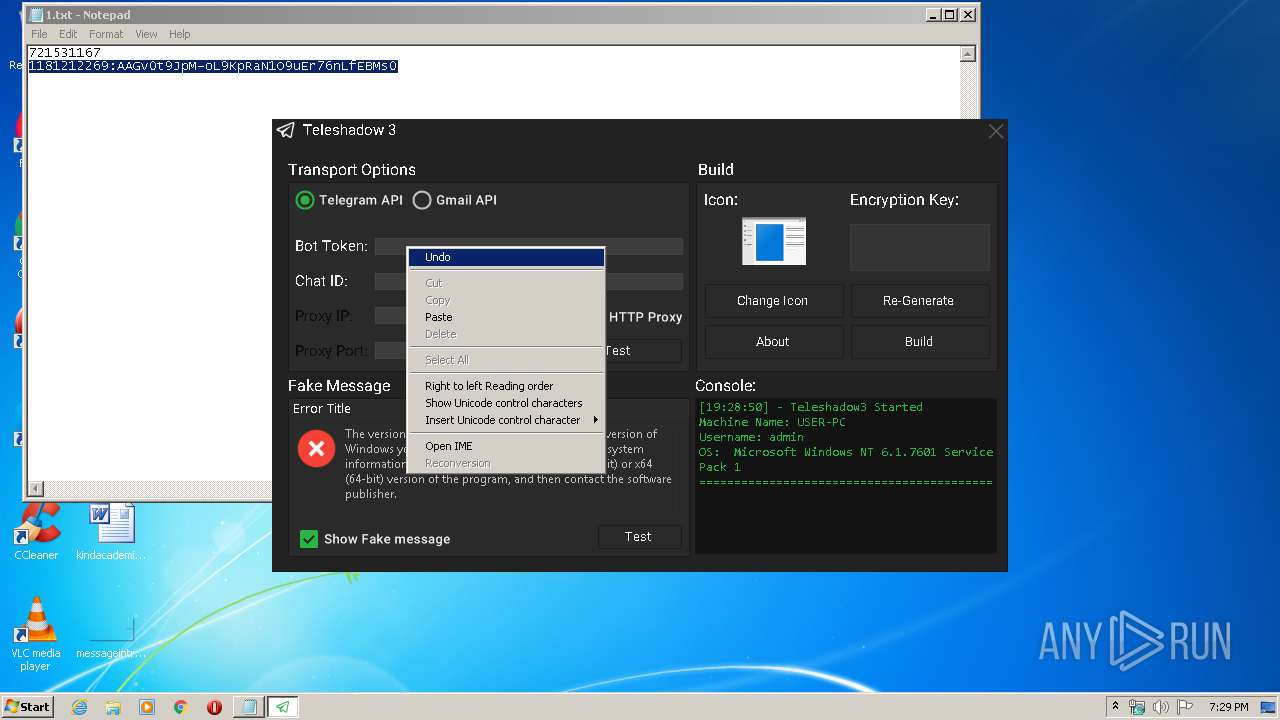Toggle the Show Fake message checkbox
The width and height of the screenshot is (1280, 720).
pyautogui.click(x=309, y=539)
